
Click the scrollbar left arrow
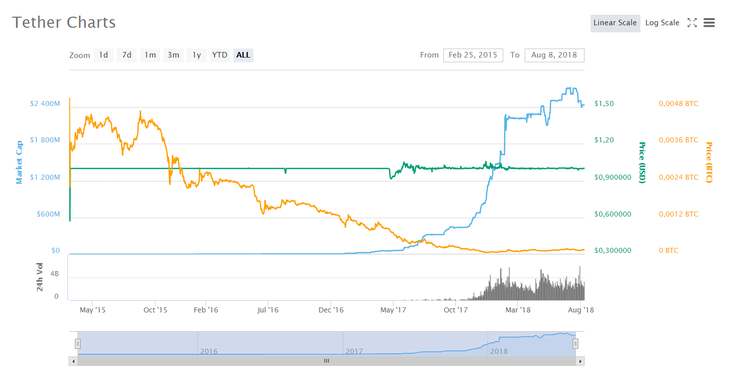click(x=73, y=361)
